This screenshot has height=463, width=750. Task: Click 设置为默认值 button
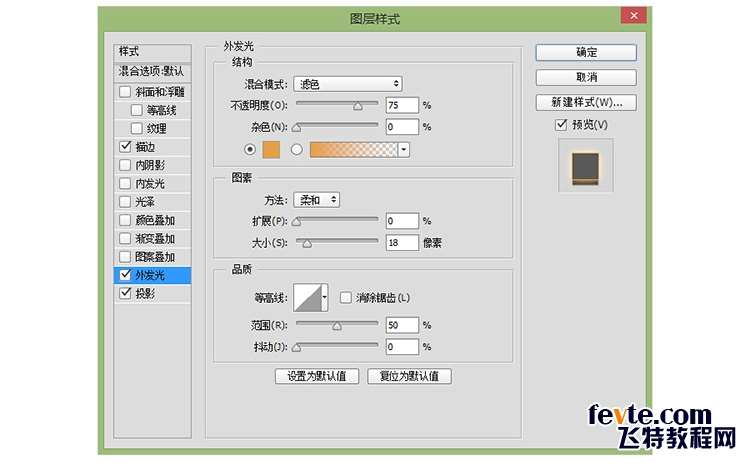(x=317, y=376)
